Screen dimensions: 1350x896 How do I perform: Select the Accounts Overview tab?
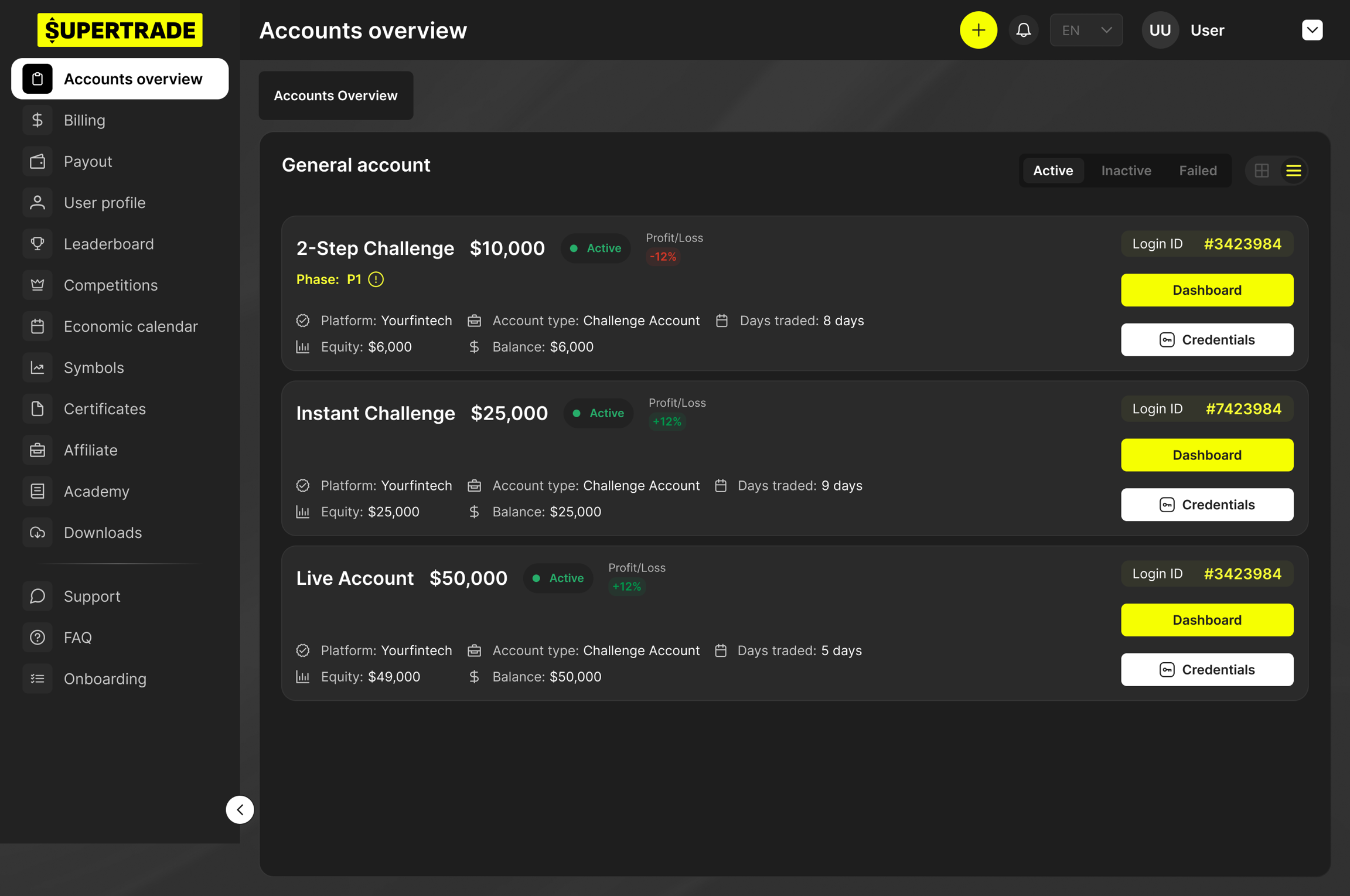(336, 96)
